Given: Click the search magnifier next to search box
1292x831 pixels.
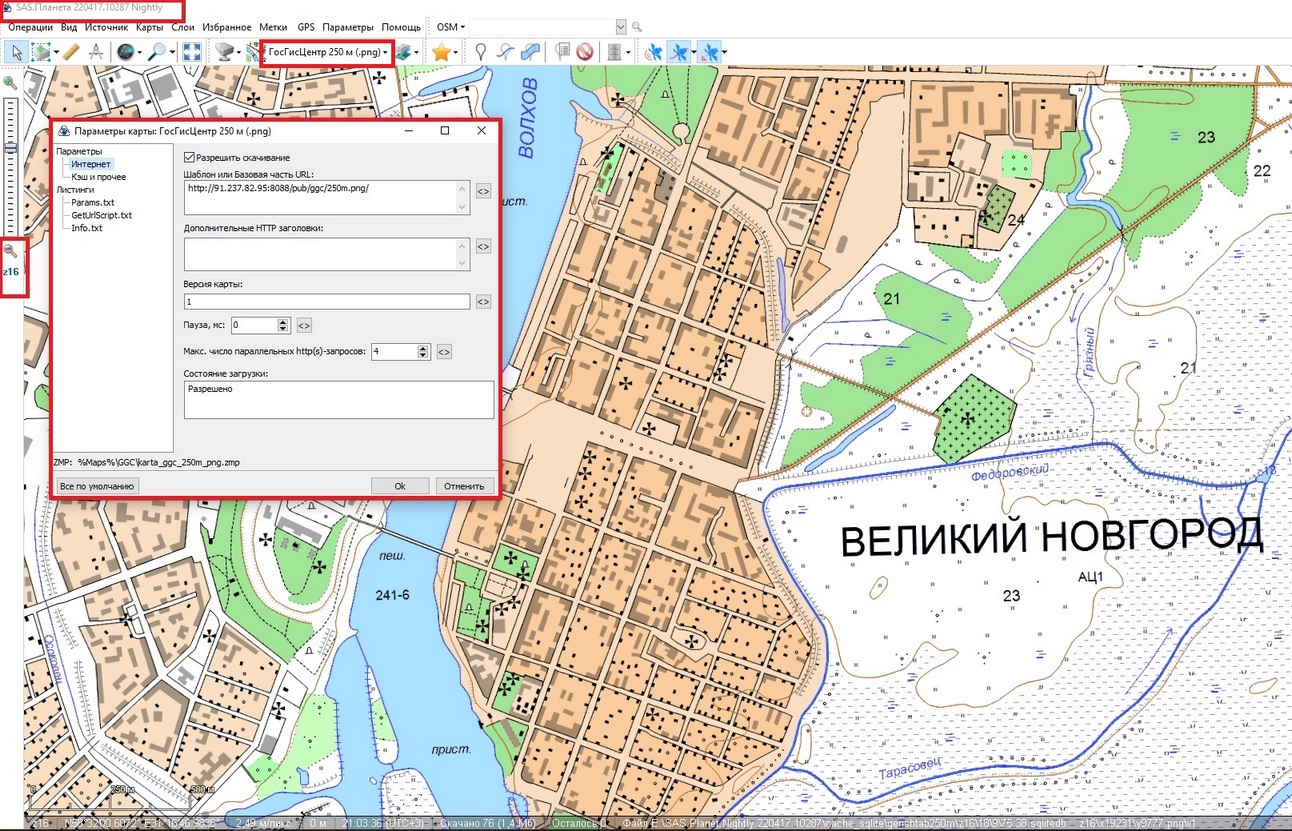Looking at the screenshot, I should [x=637, y=27].
